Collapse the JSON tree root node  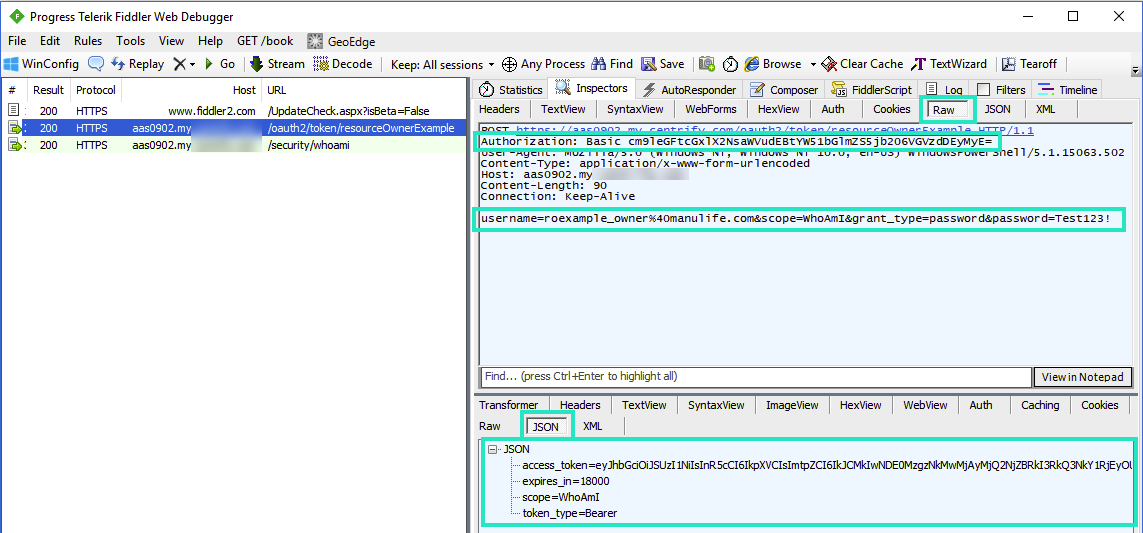[493, 450]
